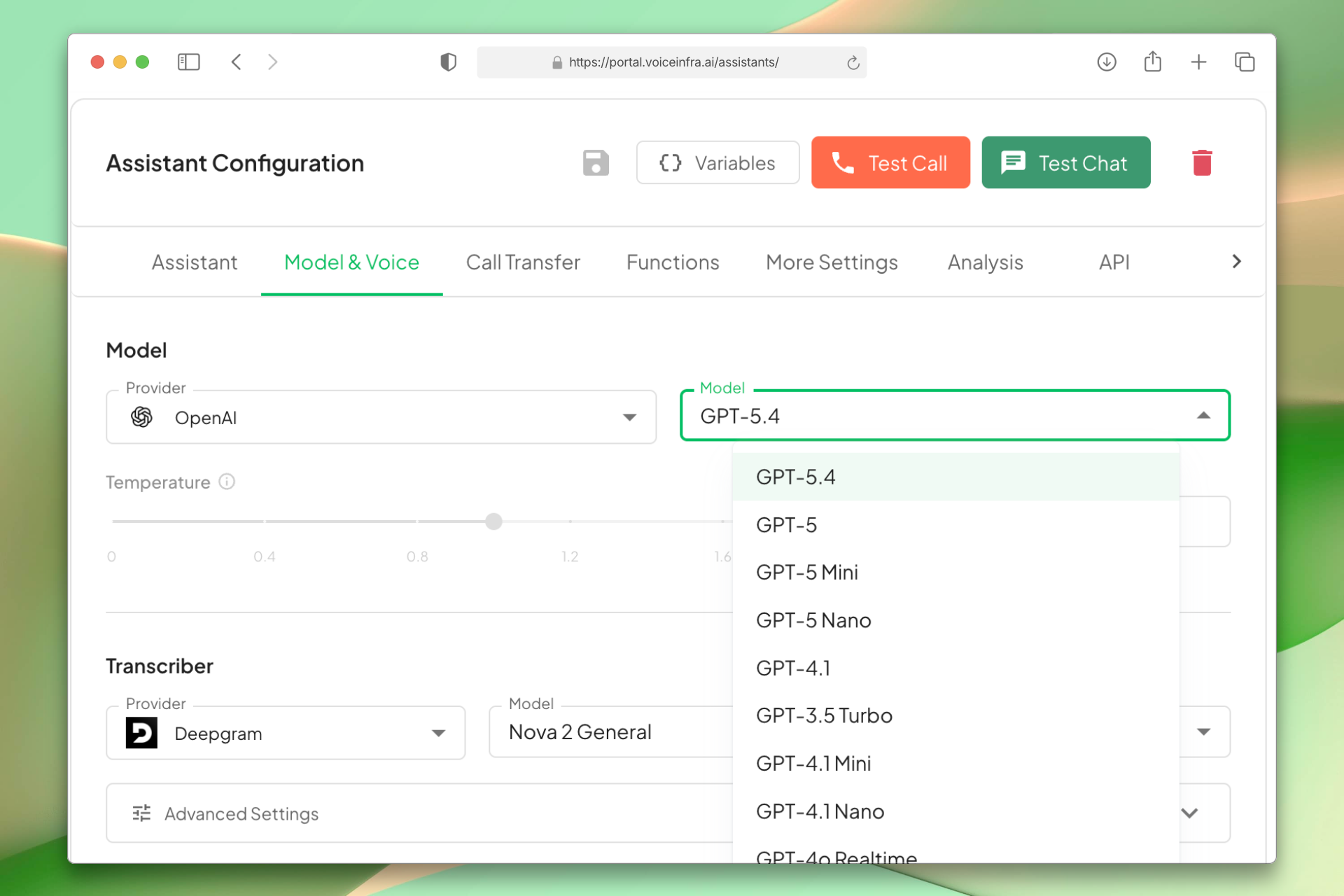Pick GPT-5 Mini in the dropdown
The width and height of the screenshot is (1344, 896).
pyautogui.click(x=955, y=573)
